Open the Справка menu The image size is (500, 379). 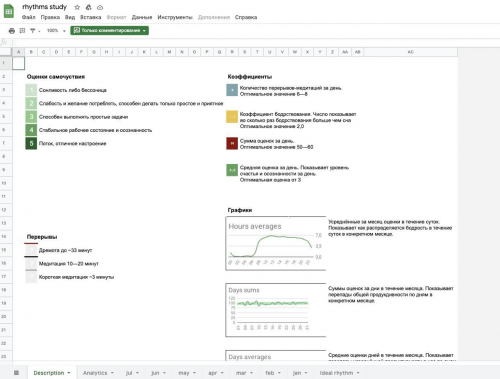[246, 17]
